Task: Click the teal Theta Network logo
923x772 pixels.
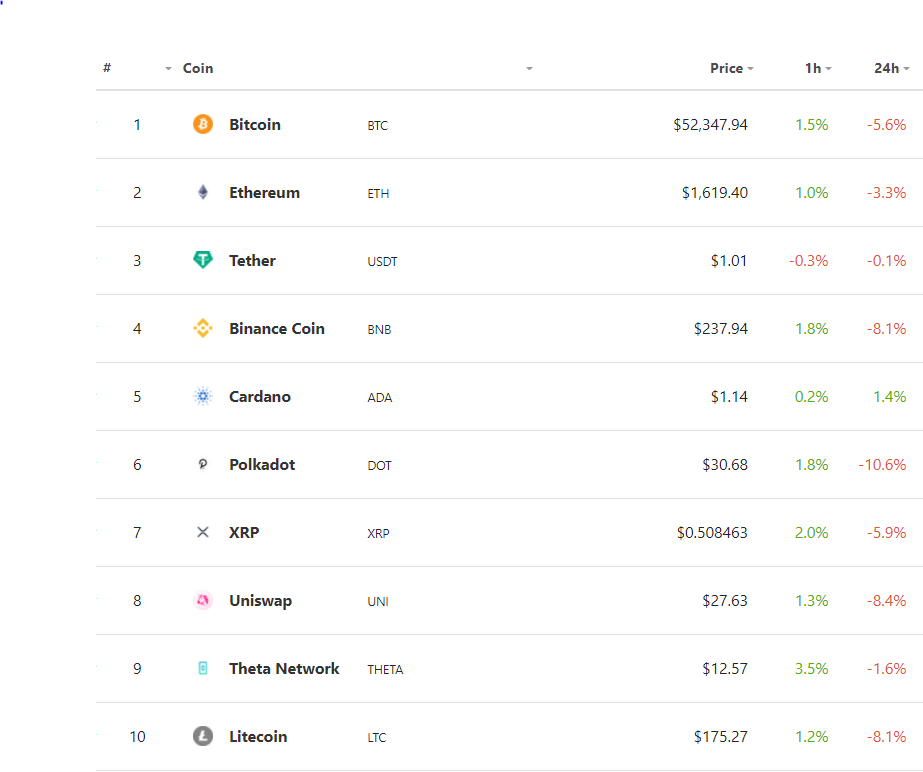Action: 203,669
